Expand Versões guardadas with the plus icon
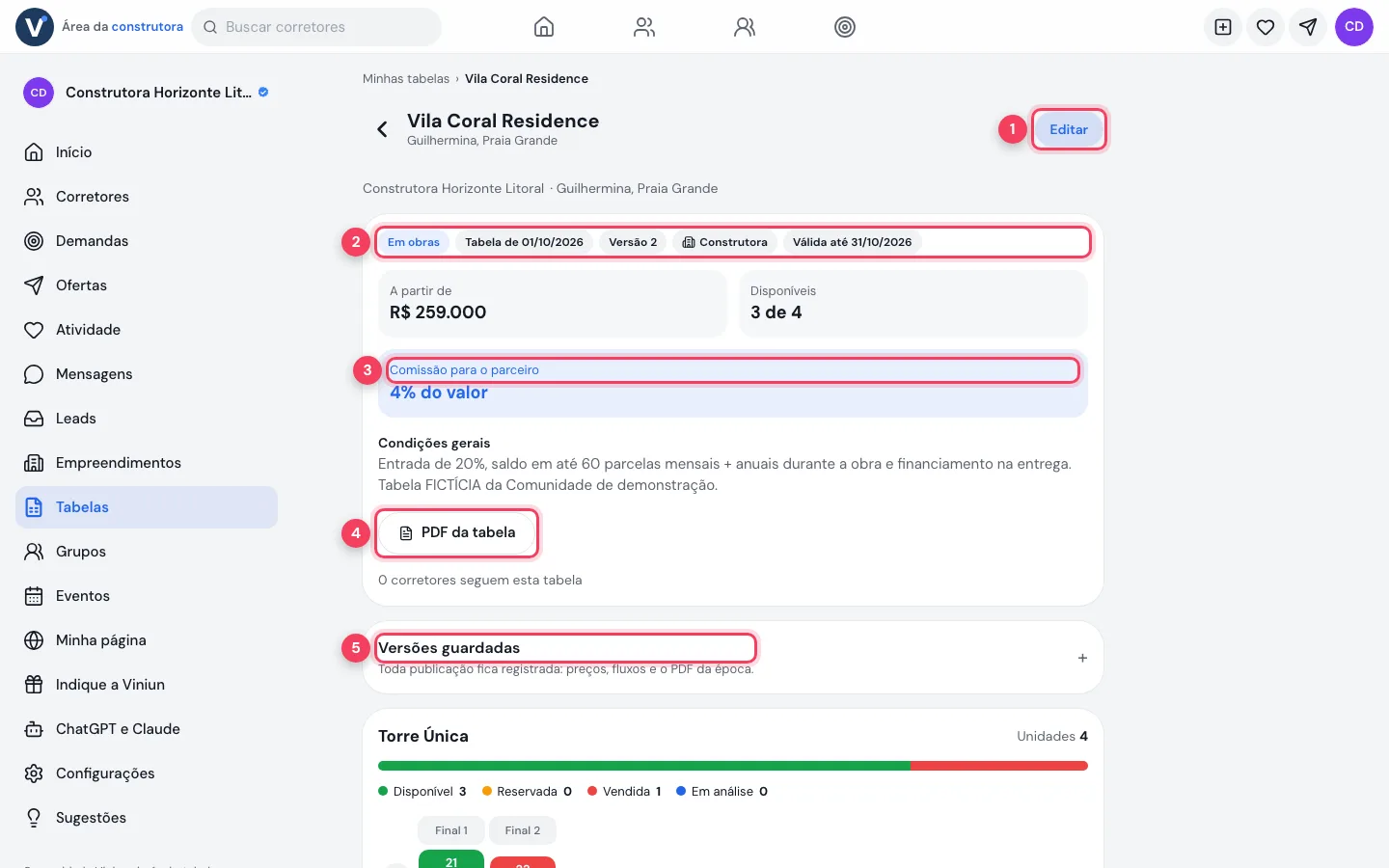The image size is (1389, 868). click(x=1082, y=658)
